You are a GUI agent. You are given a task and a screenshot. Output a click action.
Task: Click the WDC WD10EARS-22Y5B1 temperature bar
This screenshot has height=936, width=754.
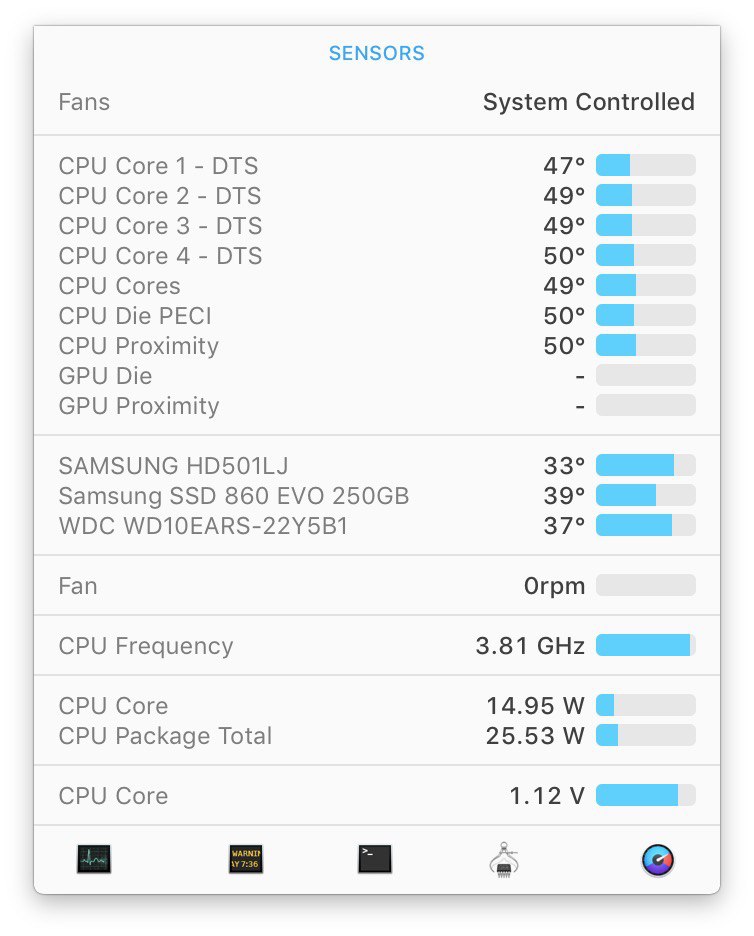coord(646,525)
